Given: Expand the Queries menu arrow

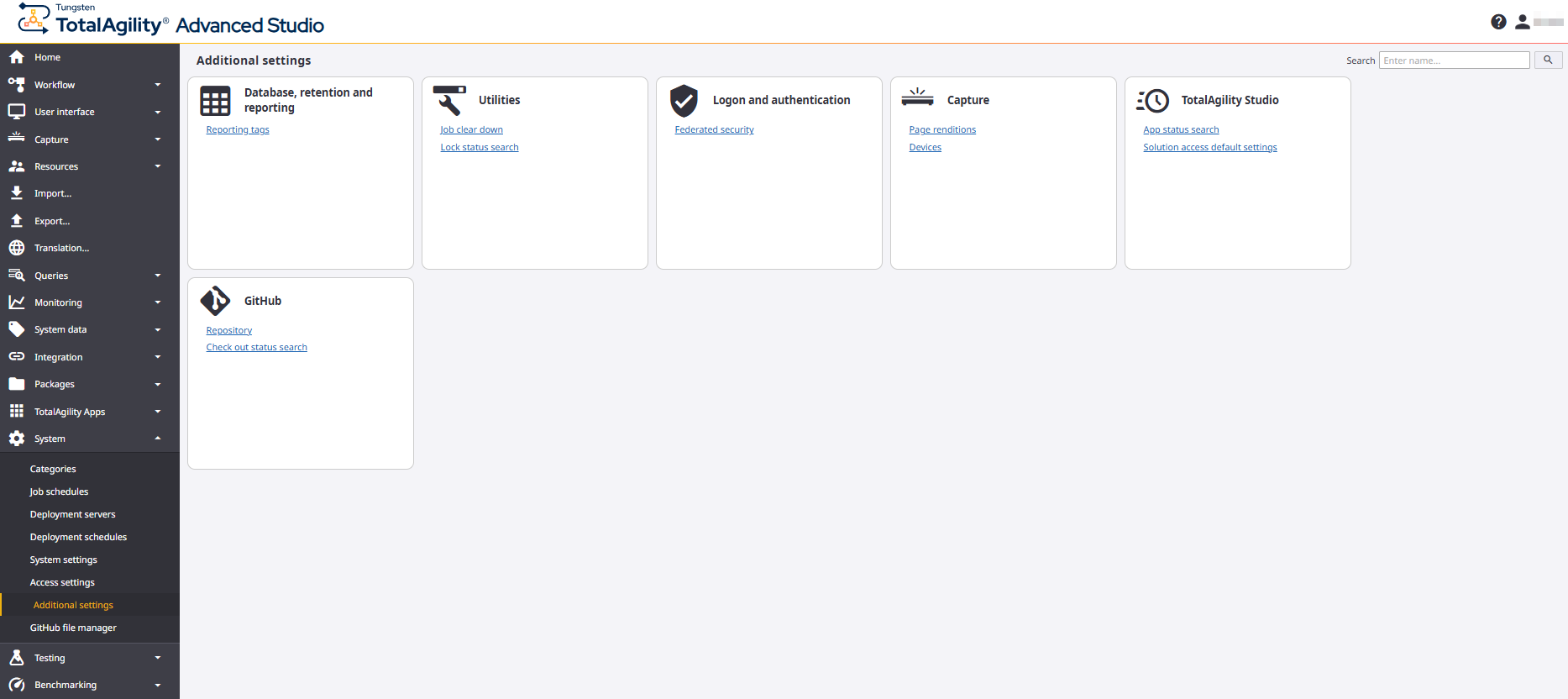Looking at the screenshot, I should click(158, 276).
